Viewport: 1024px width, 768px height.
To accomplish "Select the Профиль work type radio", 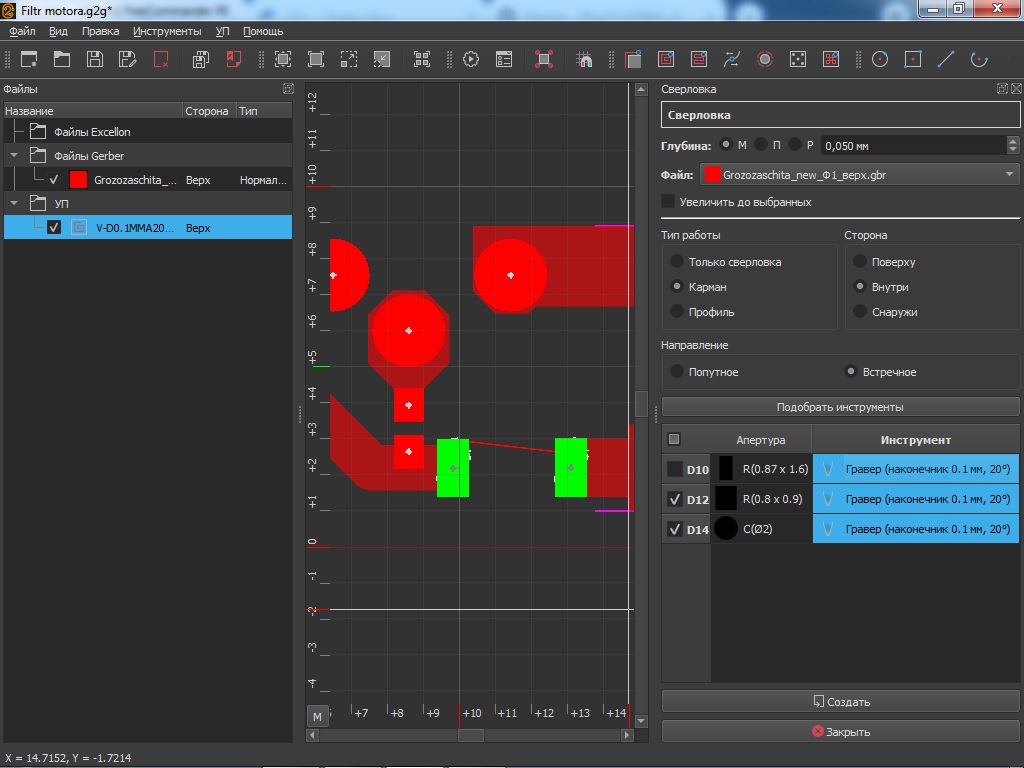I will pos(677,312).
